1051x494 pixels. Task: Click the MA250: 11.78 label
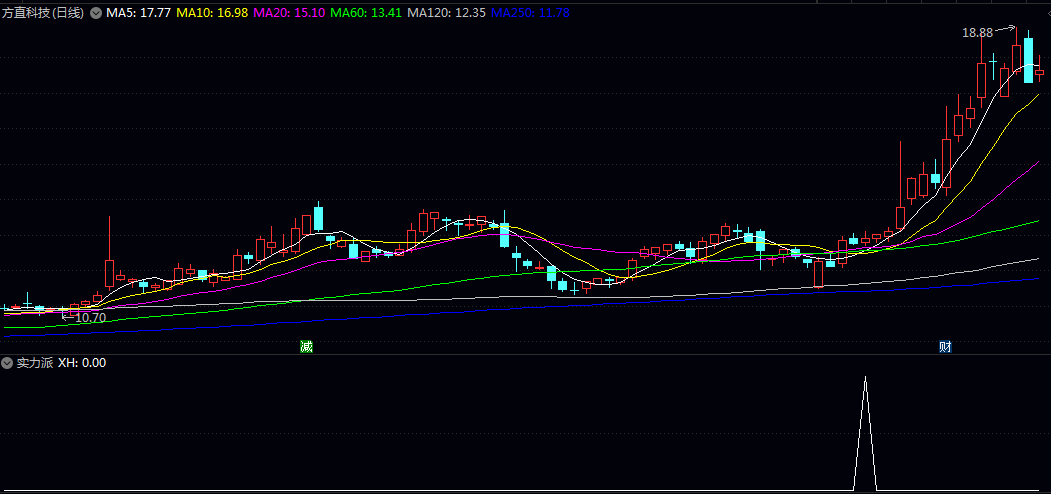click(x=531, y=13)
